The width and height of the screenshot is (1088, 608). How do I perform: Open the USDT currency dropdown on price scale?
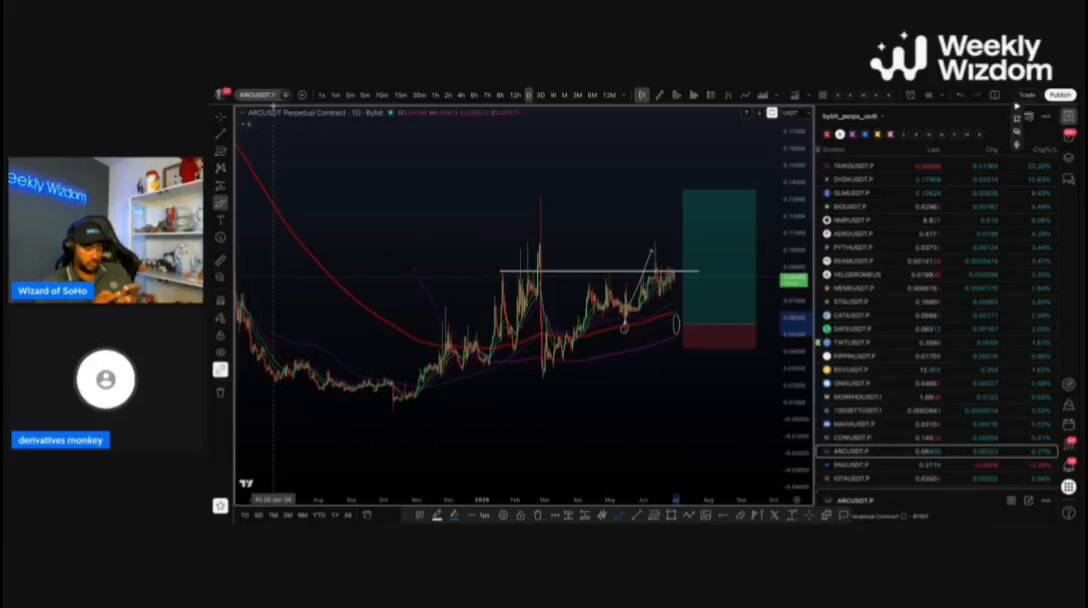(794, 112)
